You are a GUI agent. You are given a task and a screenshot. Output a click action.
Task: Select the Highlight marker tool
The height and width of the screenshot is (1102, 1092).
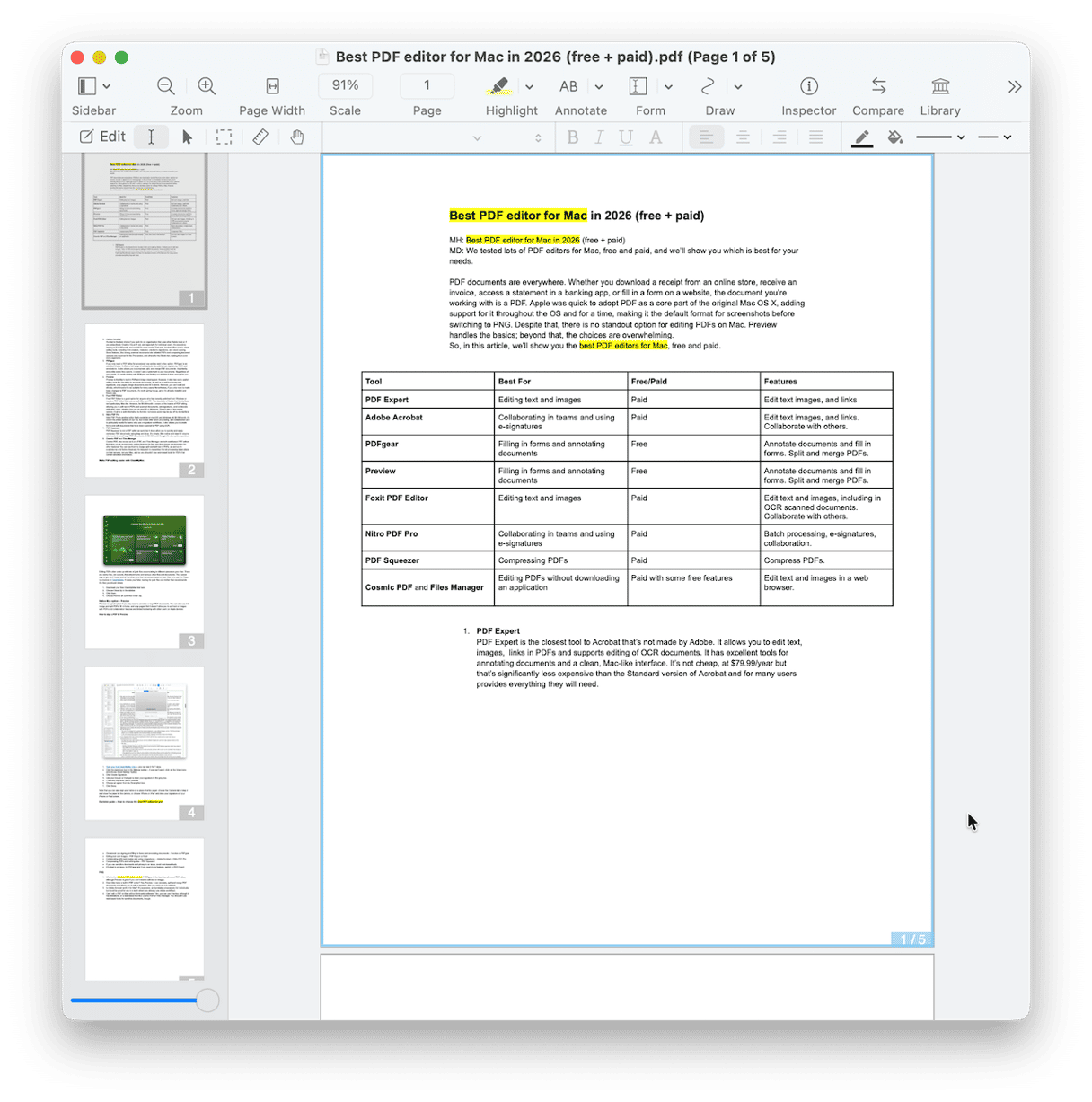[x=499, y=86]
